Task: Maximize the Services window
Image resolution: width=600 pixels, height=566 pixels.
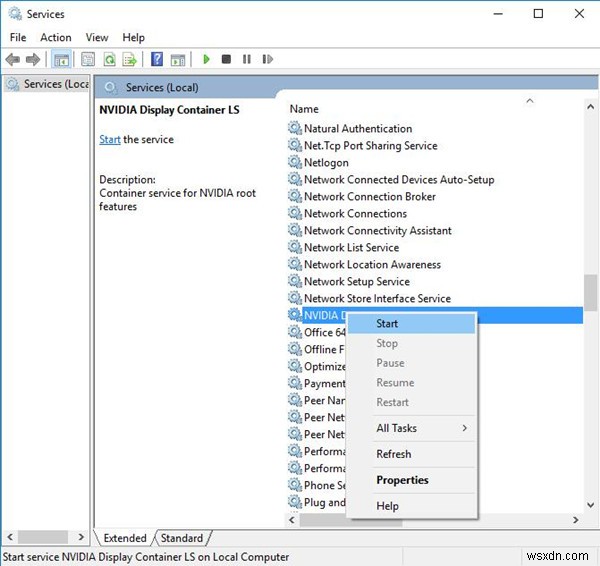Action: point(538,14)
